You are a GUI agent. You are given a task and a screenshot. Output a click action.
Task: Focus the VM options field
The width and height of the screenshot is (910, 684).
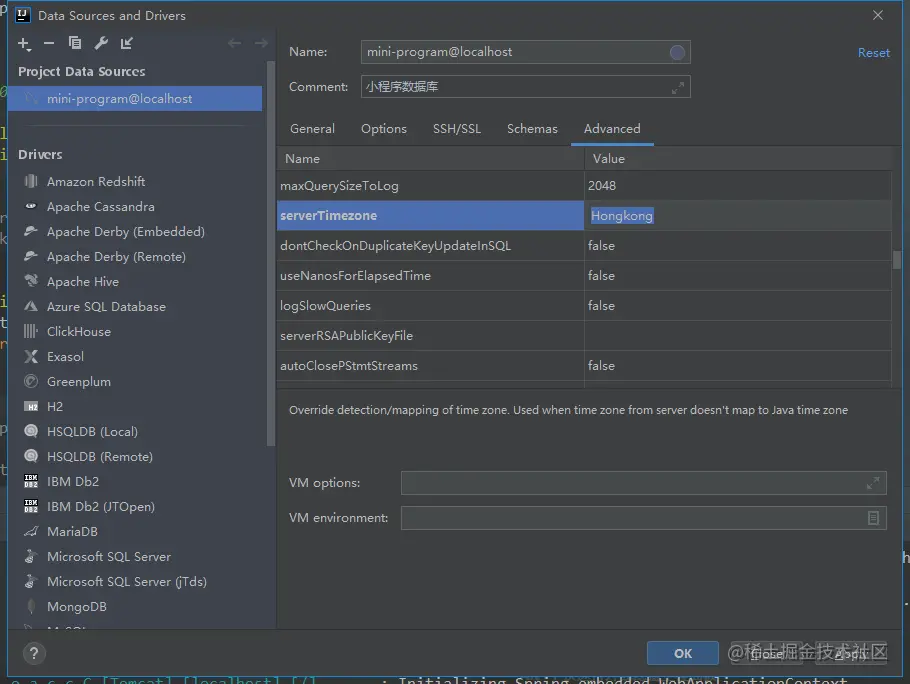point(643,483)
